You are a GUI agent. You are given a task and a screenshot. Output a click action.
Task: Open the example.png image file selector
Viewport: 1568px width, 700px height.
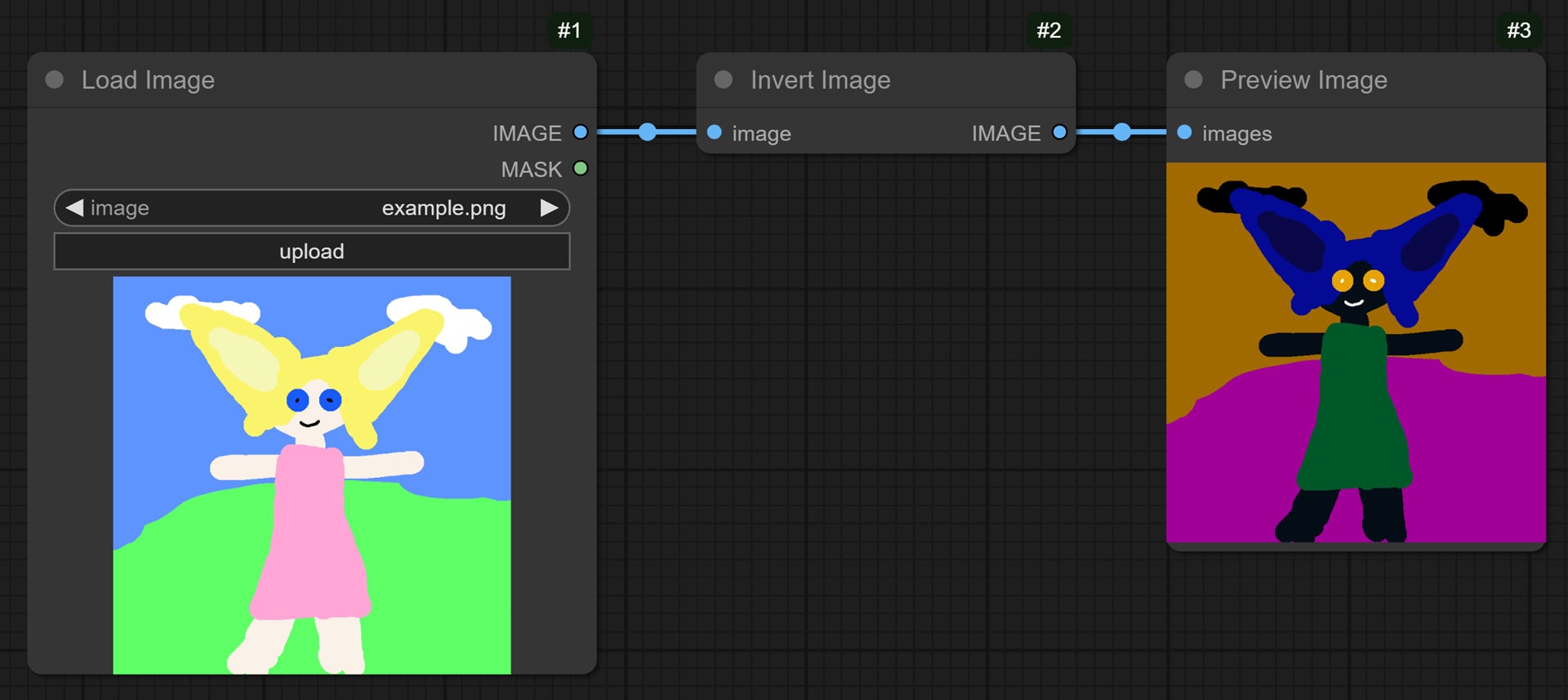coord(312,208)
